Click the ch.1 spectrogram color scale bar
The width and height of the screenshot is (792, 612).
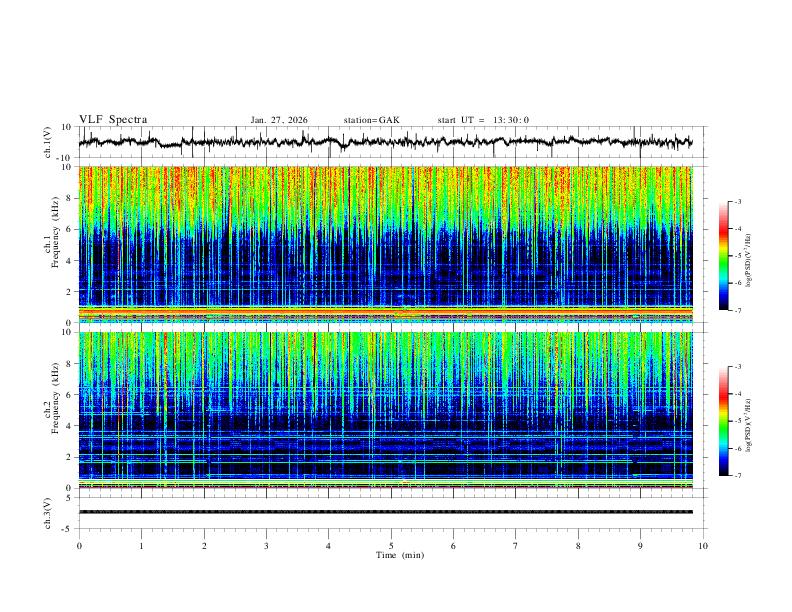[723, 256]
